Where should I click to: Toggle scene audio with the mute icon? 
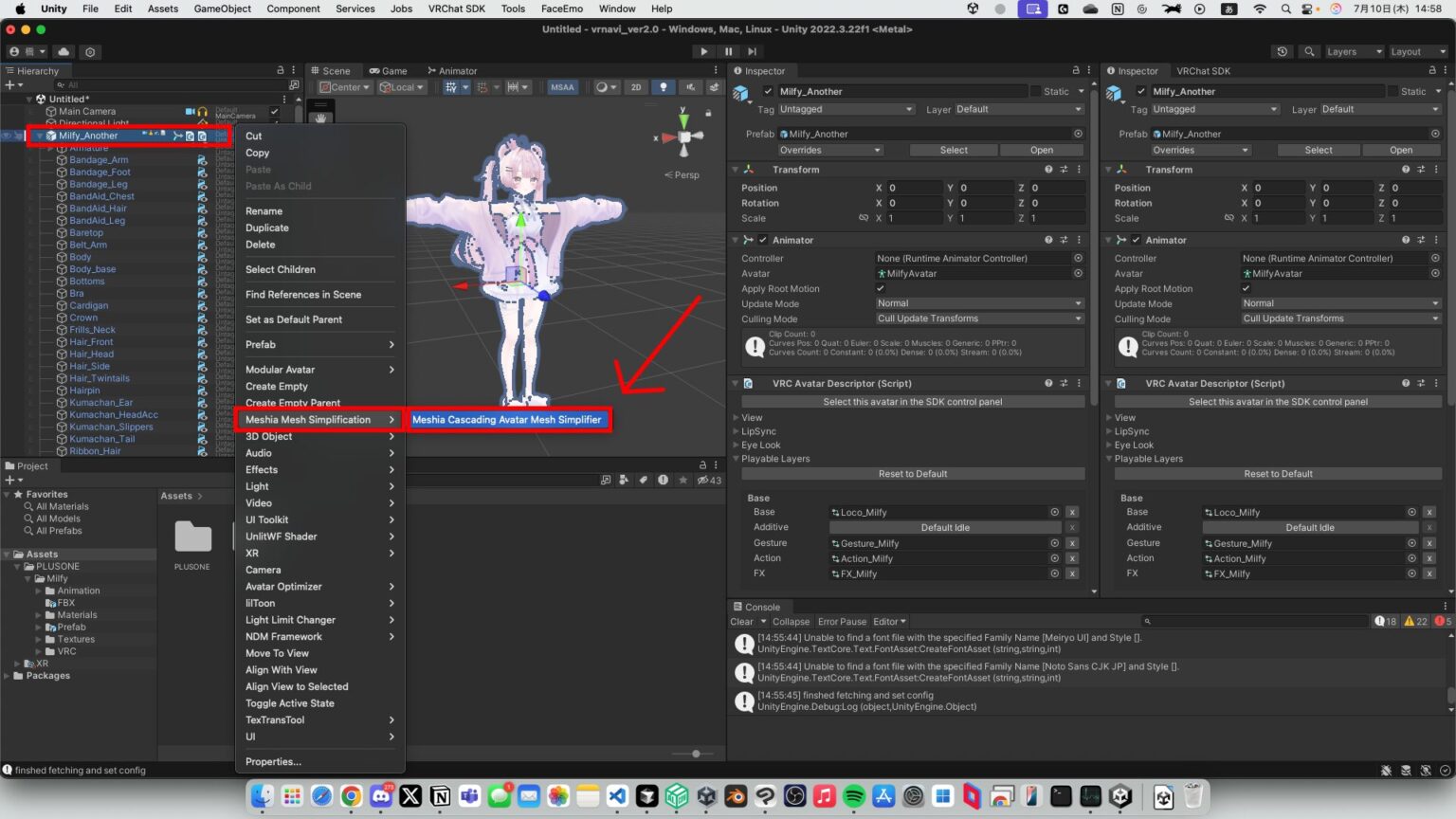[x=693, y=86]
